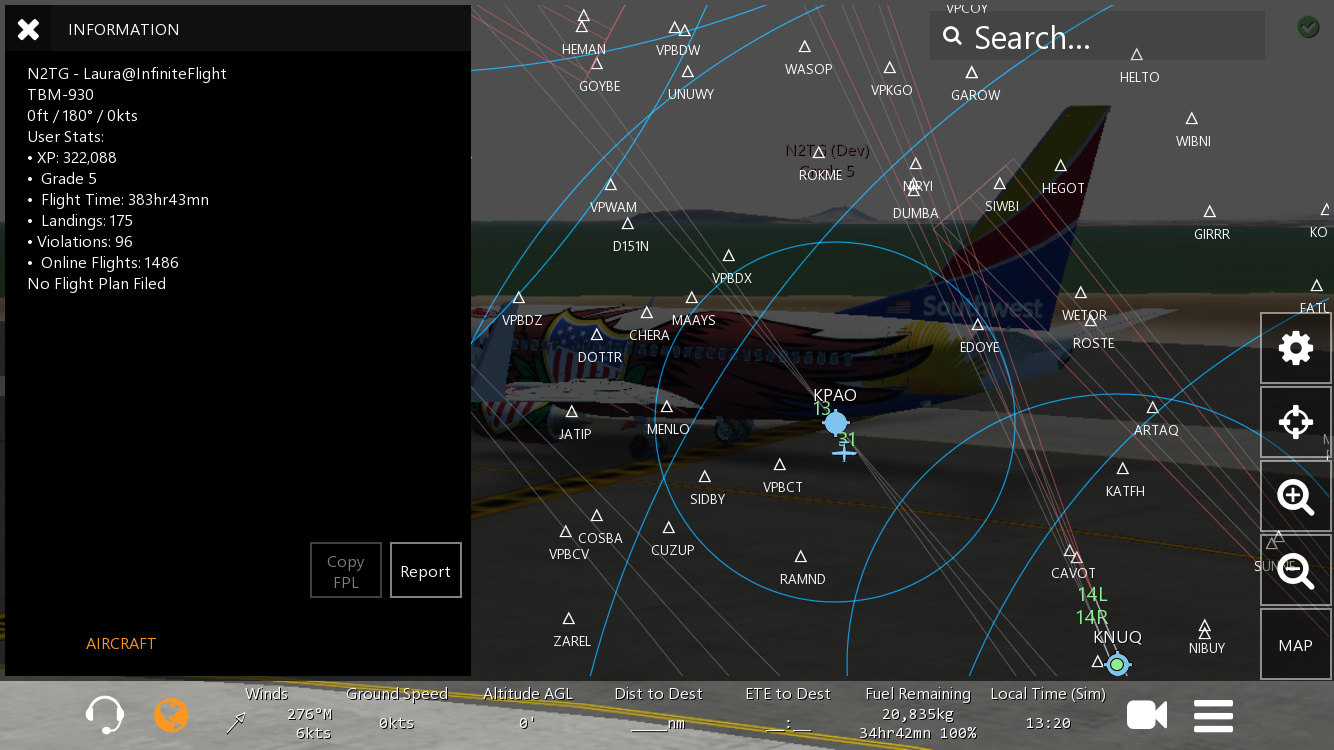Click the Local Time (Sim) readout

[1048, 709]
